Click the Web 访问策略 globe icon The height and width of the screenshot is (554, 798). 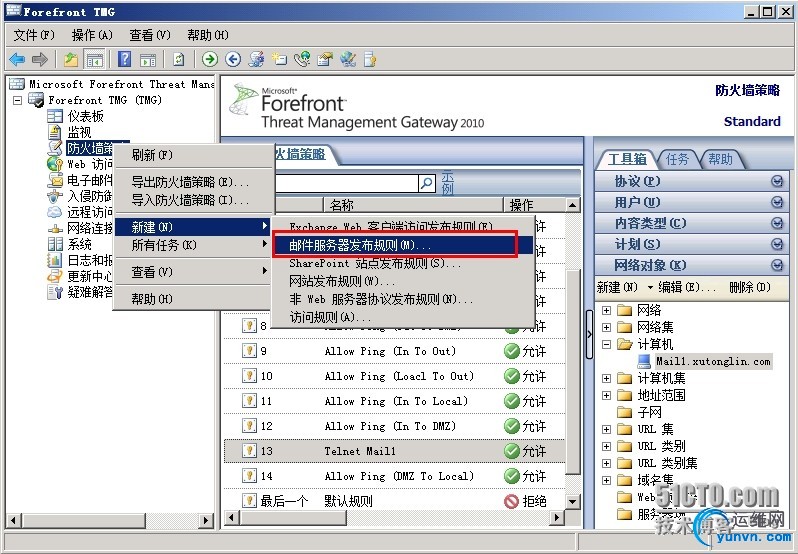tap(54, 164)
